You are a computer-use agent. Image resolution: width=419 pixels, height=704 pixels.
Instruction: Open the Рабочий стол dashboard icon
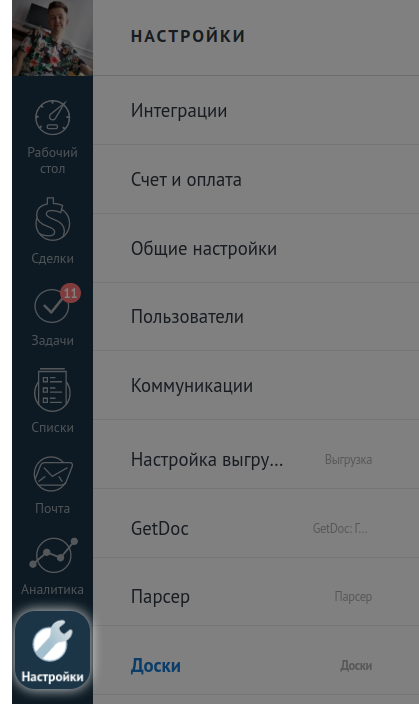53,118
